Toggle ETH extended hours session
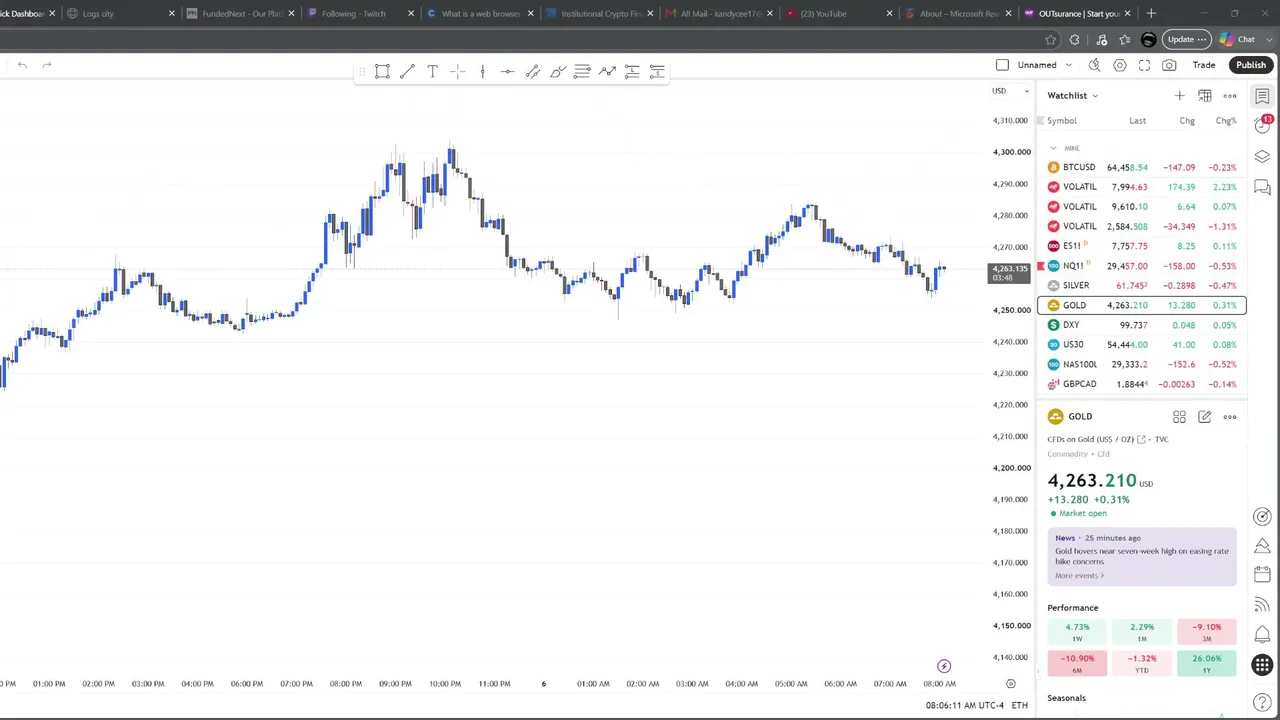This screenshot has height=720, width=1280. pos(1019,705)
